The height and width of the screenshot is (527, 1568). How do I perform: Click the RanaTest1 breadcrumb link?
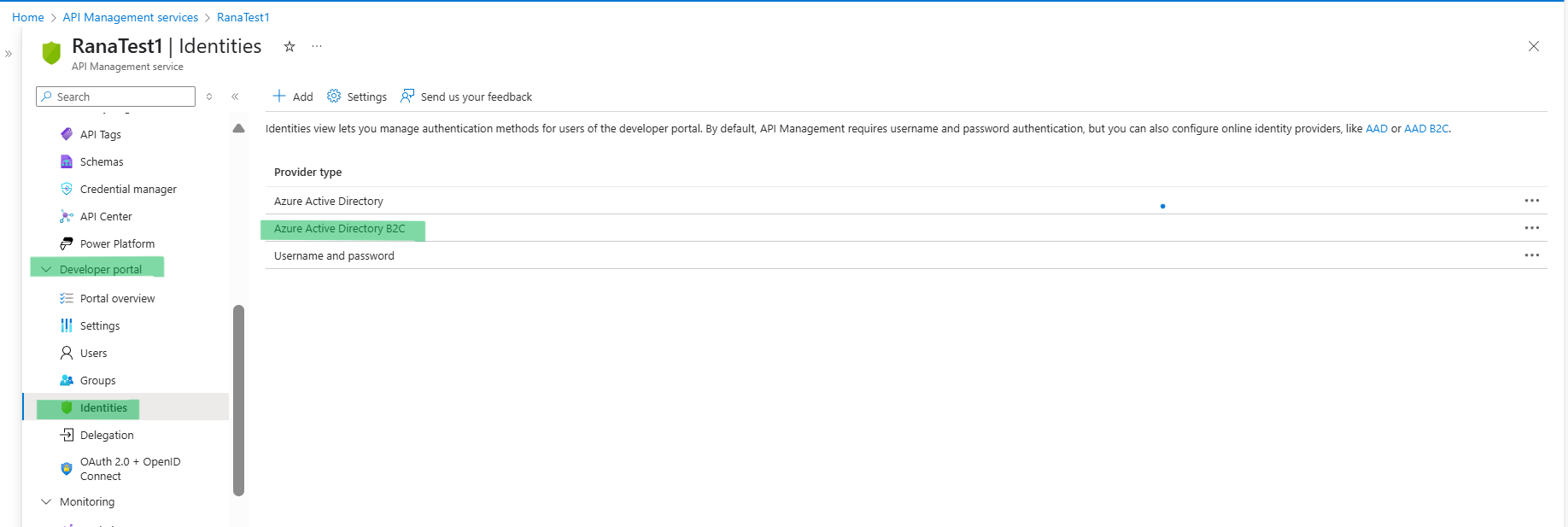[243, 17]
